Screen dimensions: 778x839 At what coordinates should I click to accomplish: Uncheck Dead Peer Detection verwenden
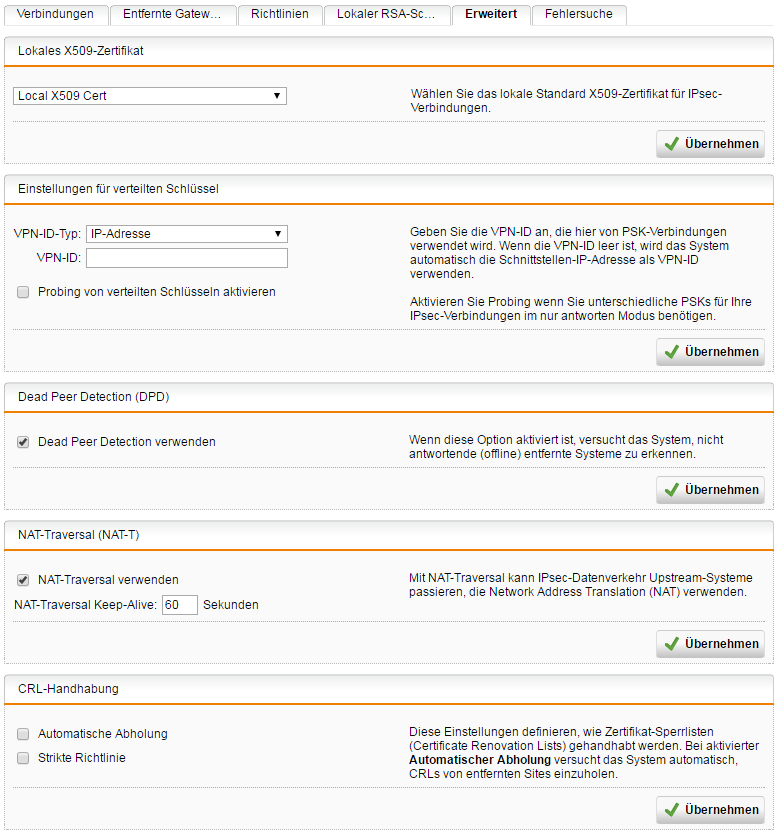pyautogui.click(x=23, y=442)
